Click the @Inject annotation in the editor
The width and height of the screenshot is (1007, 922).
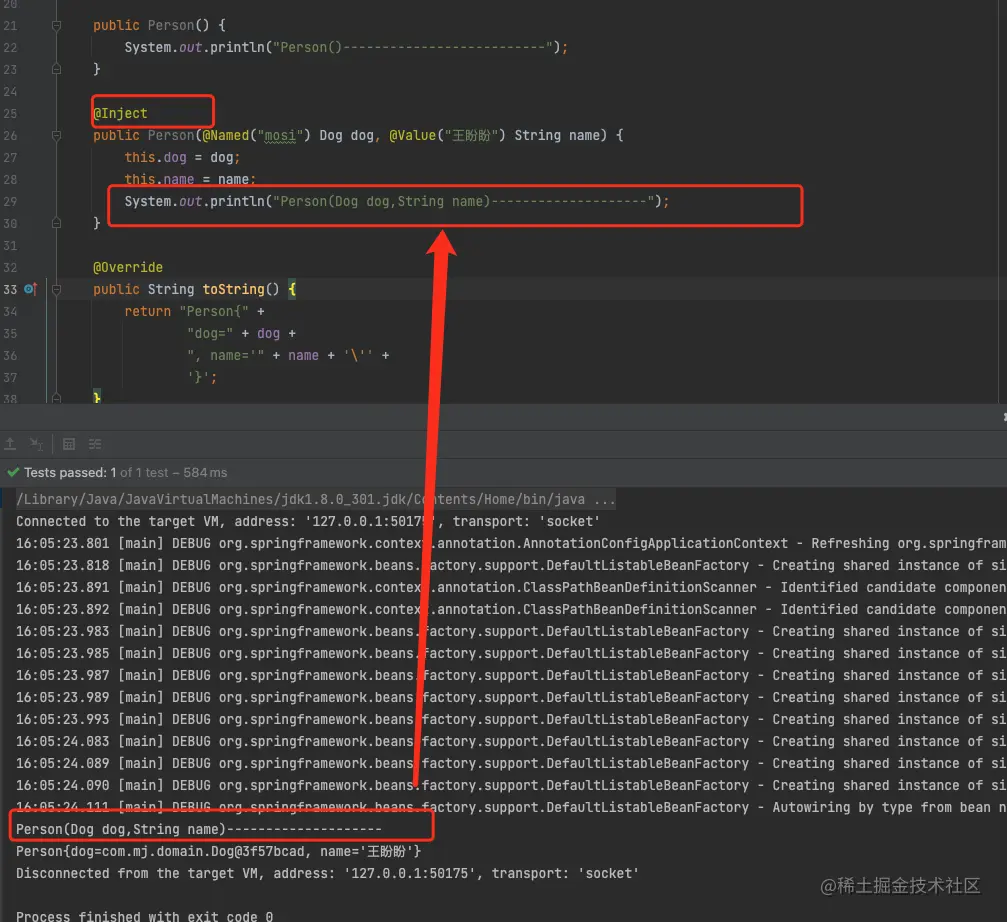[120, 114]
